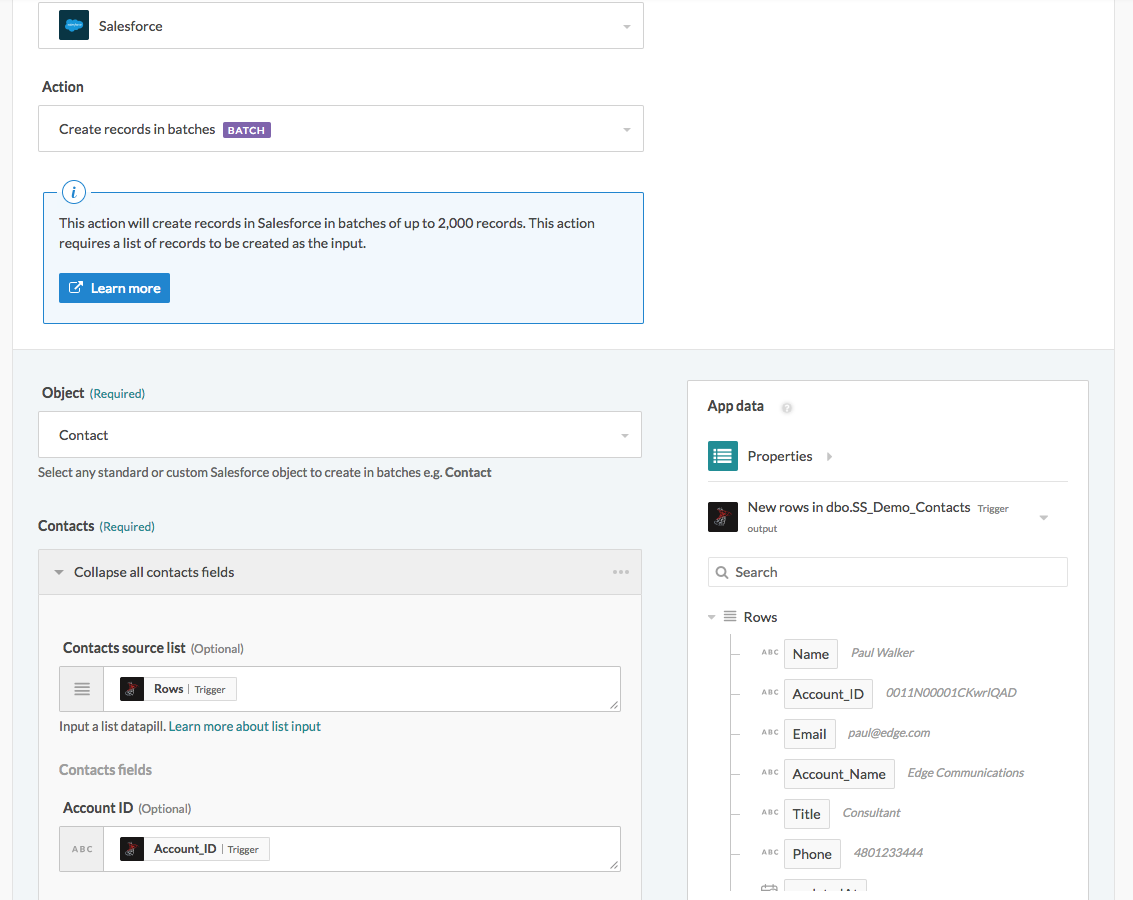Click the list drag handle beside Contacts source list
The width and height of the screenshot is (1133, 900).
(81, 688)
